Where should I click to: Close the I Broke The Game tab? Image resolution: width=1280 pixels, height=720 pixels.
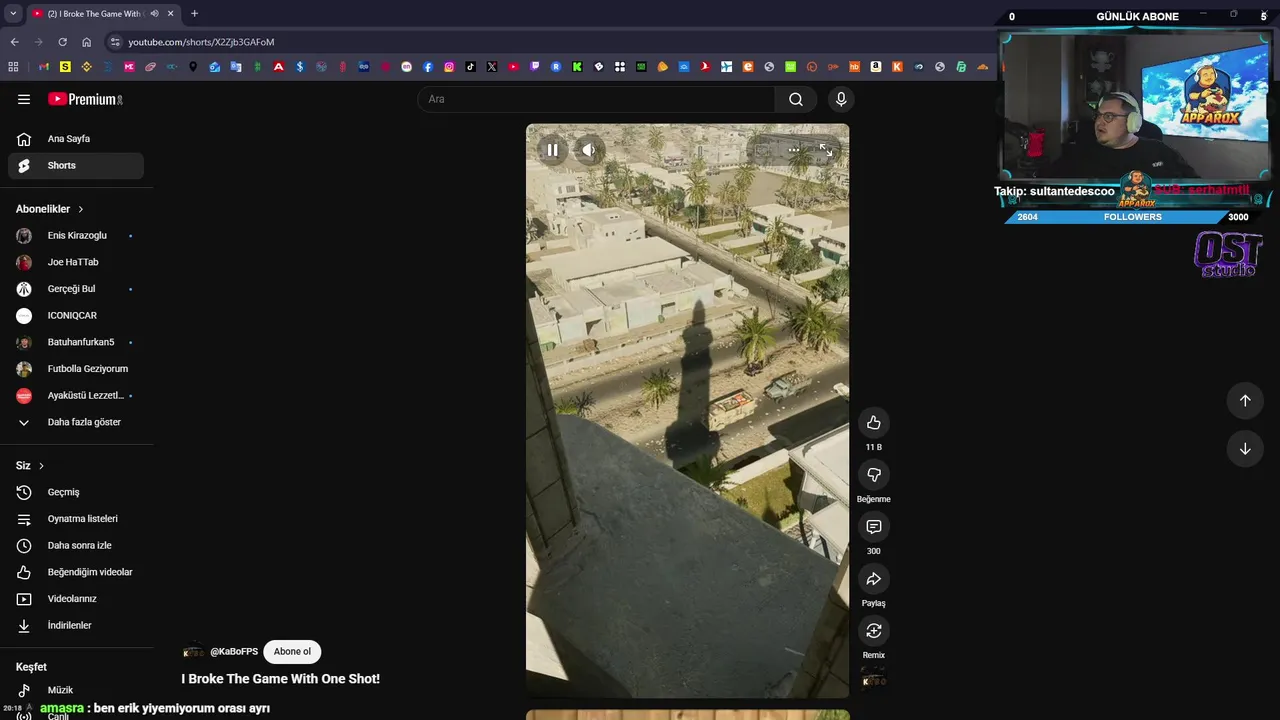click(170, 13)
